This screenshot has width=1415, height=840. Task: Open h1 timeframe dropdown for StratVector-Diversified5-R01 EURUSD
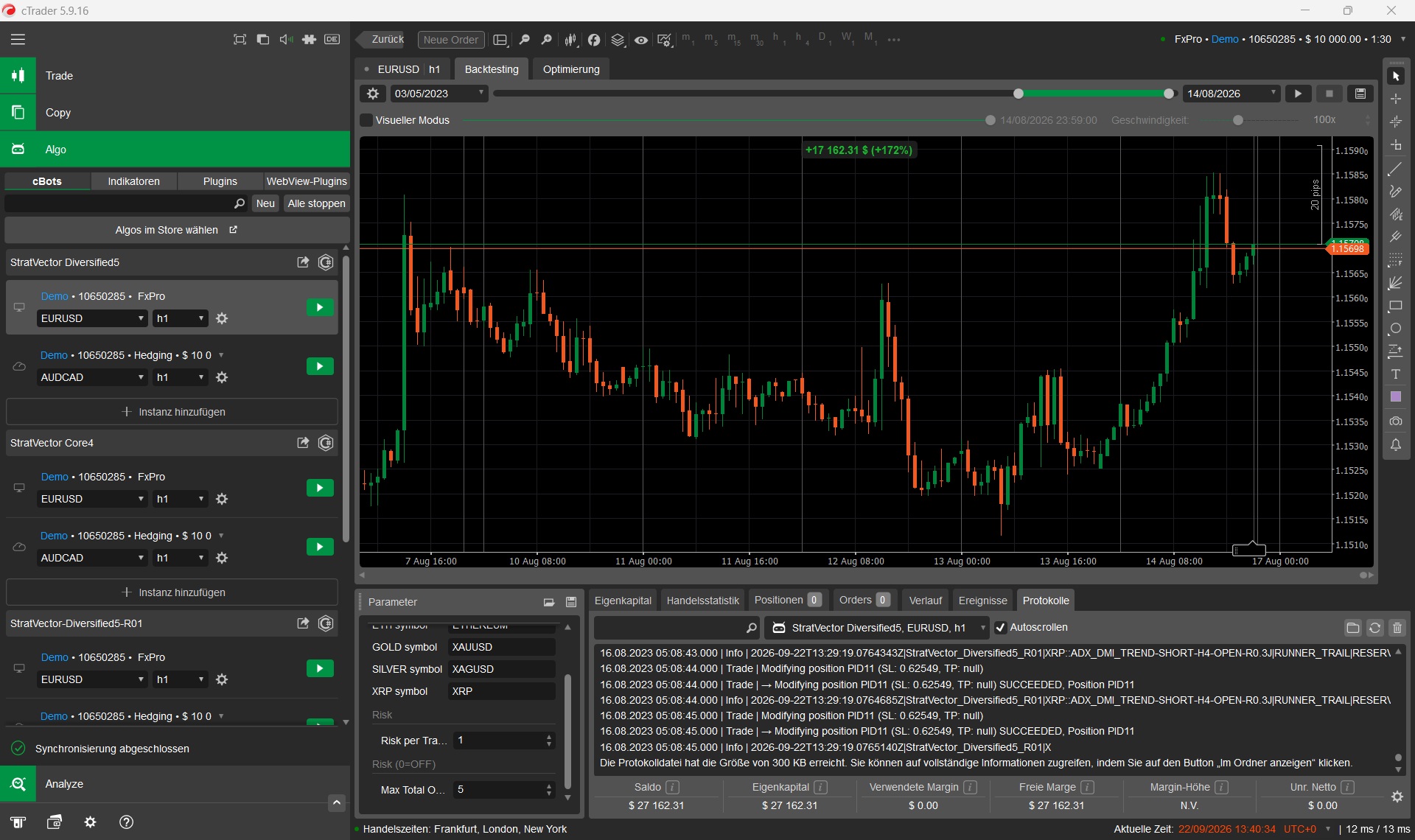[x=181, y=679]
